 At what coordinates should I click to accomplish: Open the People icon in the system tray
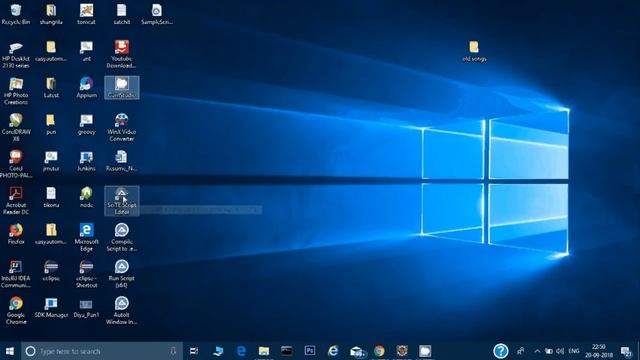[x=521, y=351]
